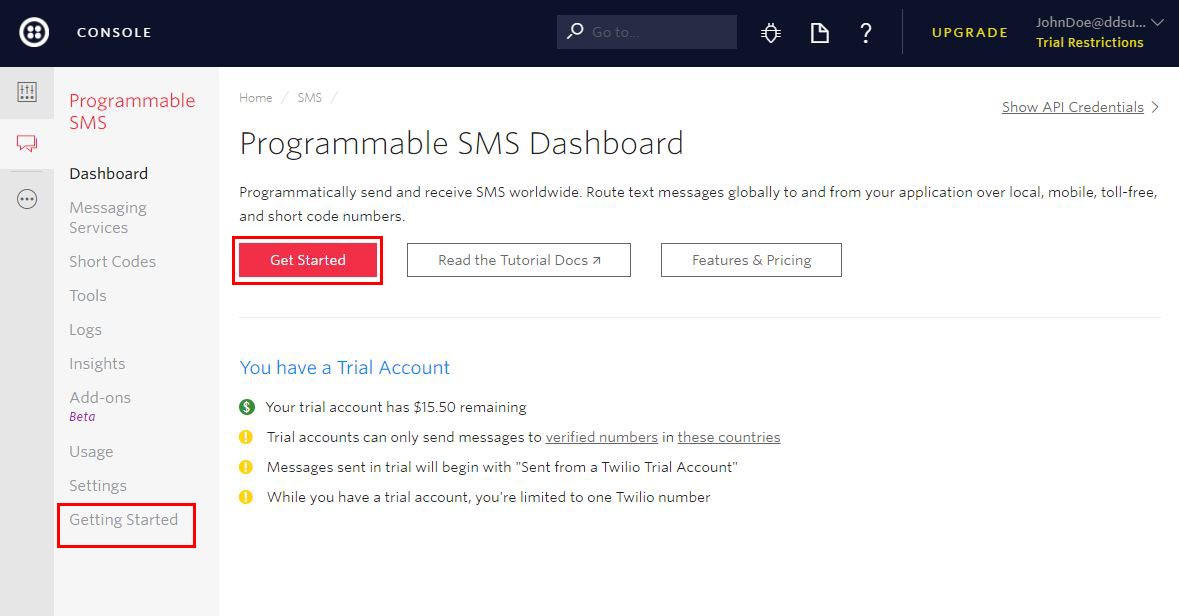This screenshot has height=616, width=1179.
Task: Open the debugger bug icon
Action: pos(771,32)
